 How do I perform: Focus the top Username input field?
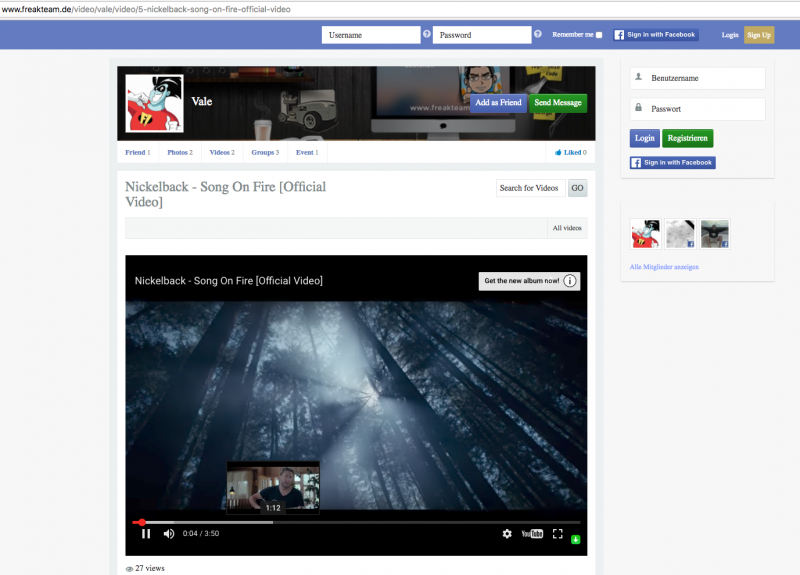click(371, 35)
